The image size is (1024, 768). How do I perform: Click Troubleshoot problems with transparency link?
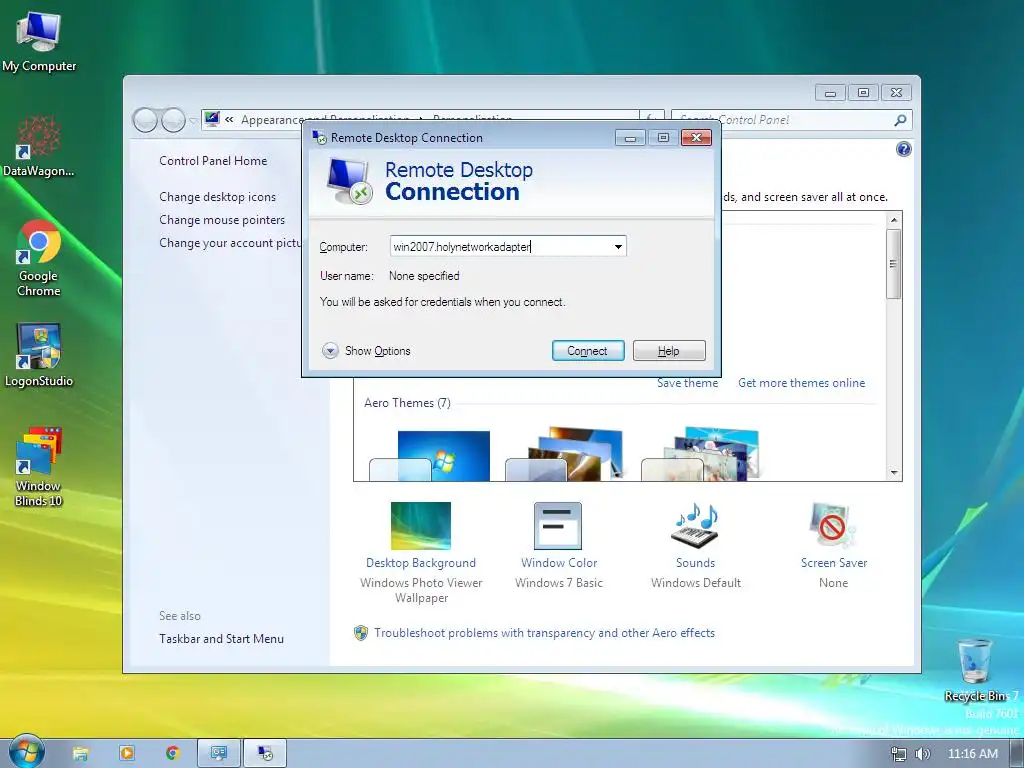pos(544,633)
